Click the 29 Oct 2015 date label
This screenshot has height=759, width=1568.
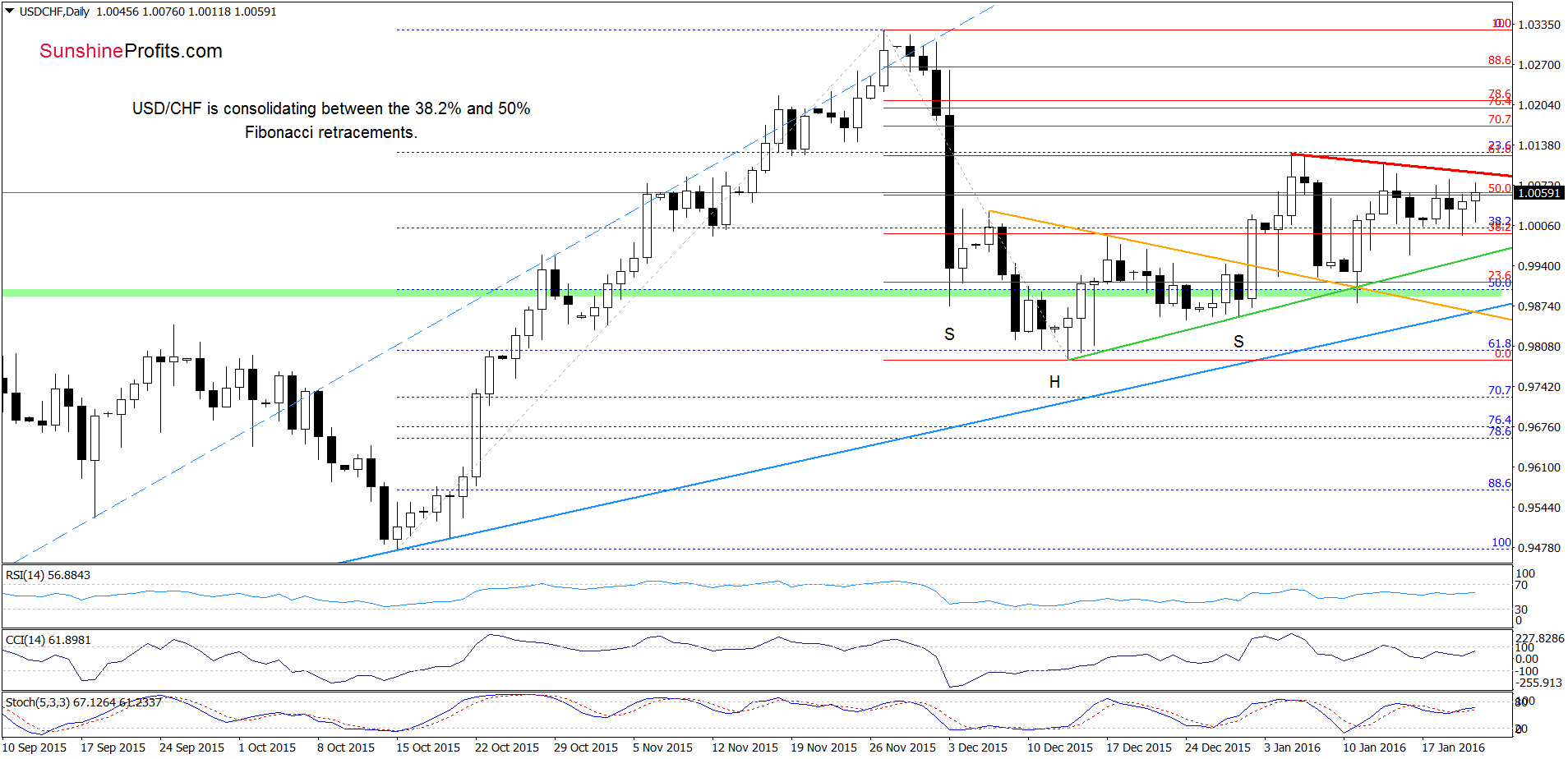tap(586, 747)
